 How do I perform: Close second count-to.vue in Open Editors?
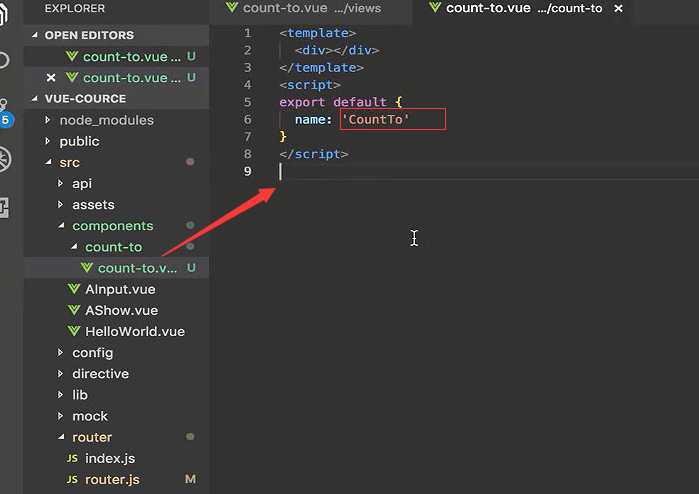click(x=51, y=78)
